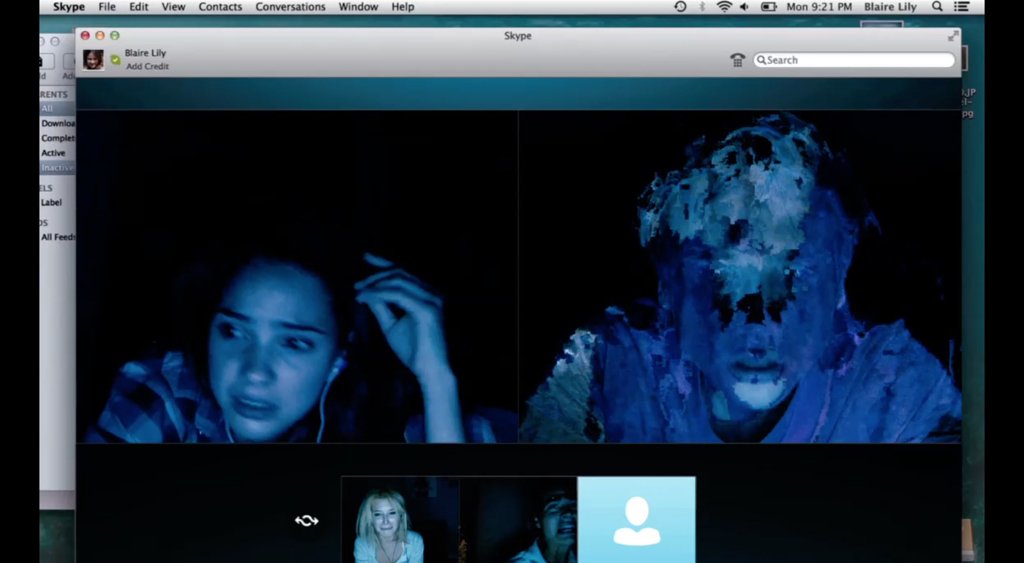Image resolution: width=1024 pixels, height=563 pixels.
Task: Select the blonde girl's video thumbnail
Action: (400, 519)
